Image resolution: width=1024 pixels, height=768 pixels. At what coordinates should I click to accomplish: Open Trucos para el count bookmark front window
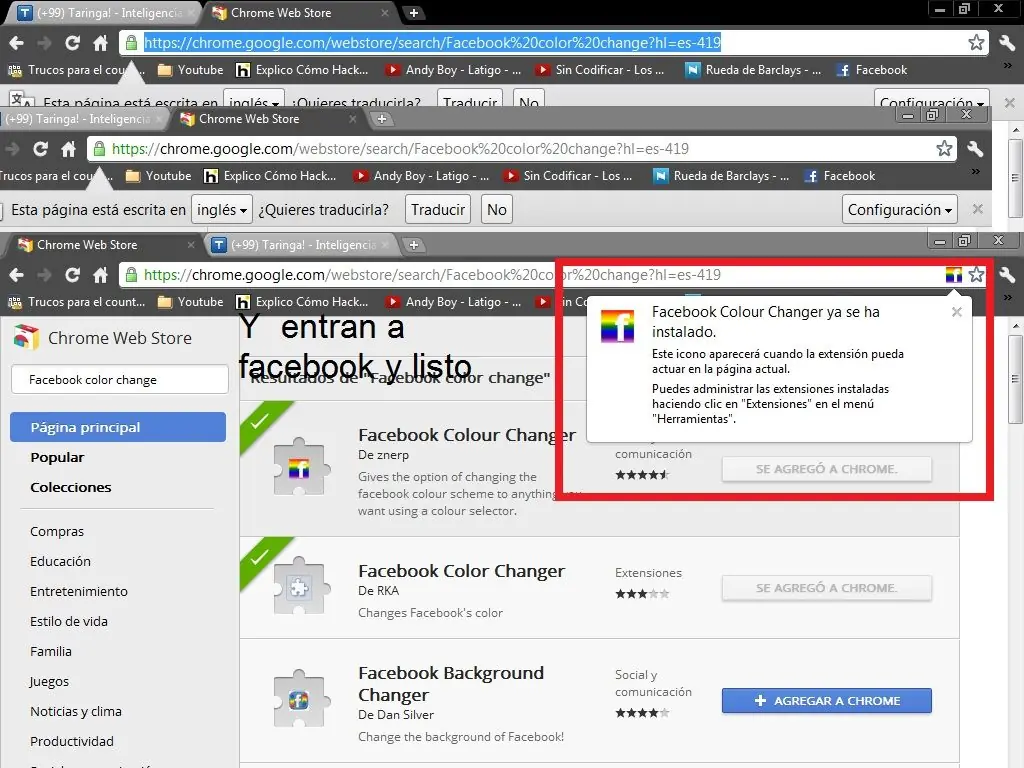click(76, 302)
